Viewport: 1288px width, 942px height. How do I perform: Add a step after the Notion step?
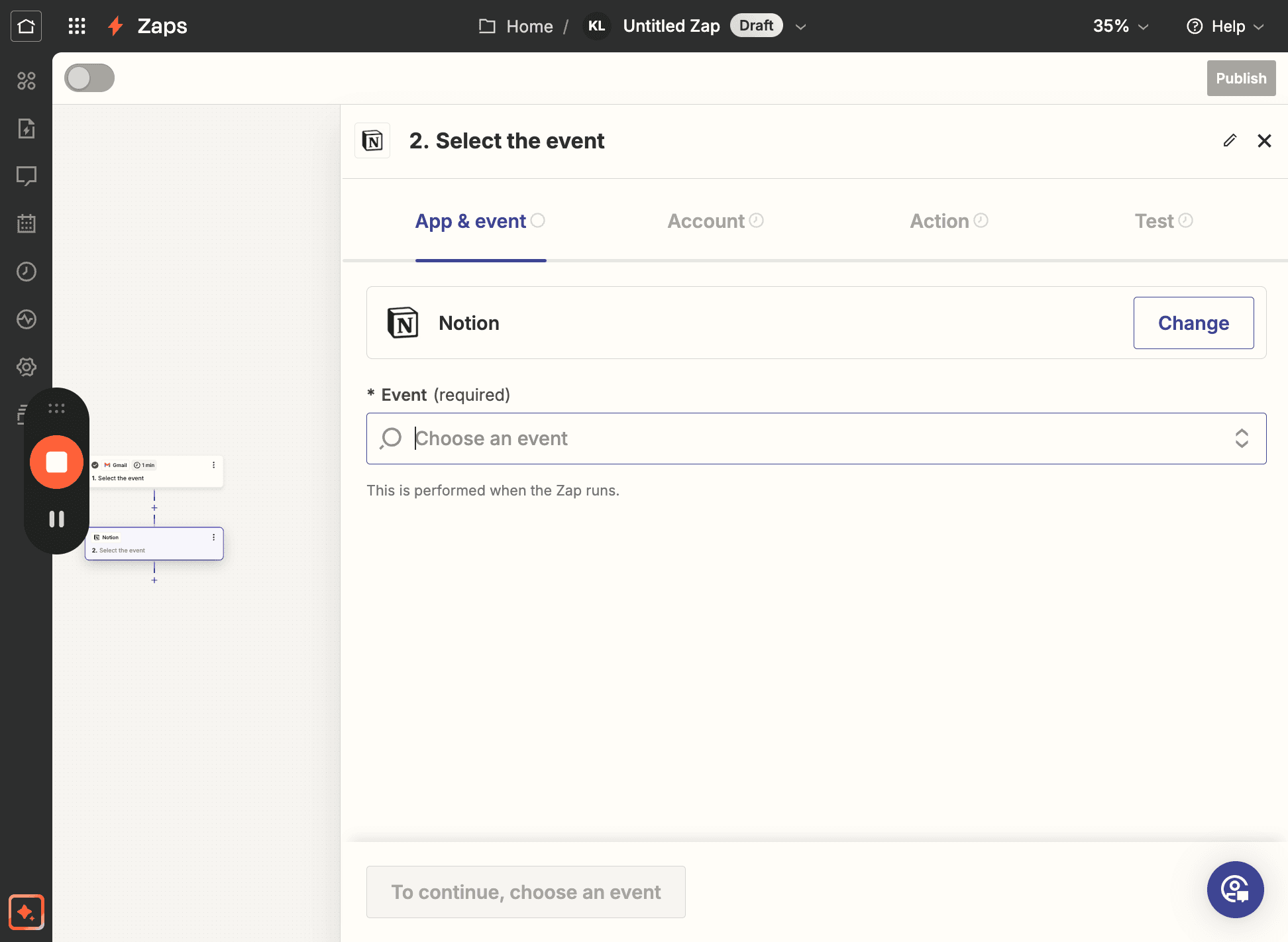(x=154, y=580)
